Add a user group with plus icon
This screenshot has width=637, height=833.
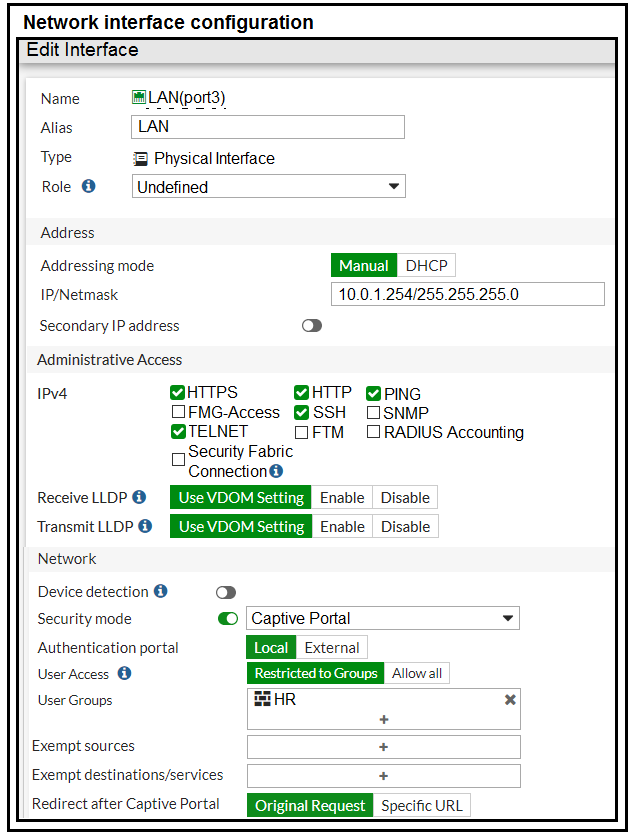pyautogui.click(x=383, y=719)
